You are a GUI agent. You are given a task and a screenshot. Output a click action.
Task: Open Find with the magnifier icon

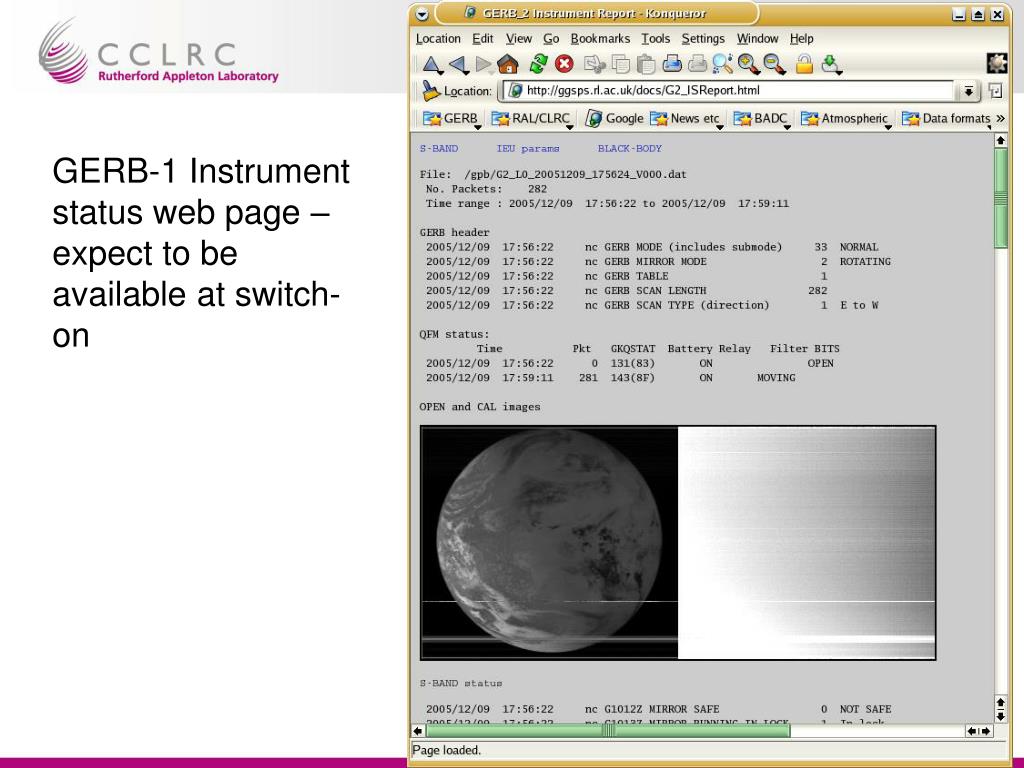pos(722,64)
